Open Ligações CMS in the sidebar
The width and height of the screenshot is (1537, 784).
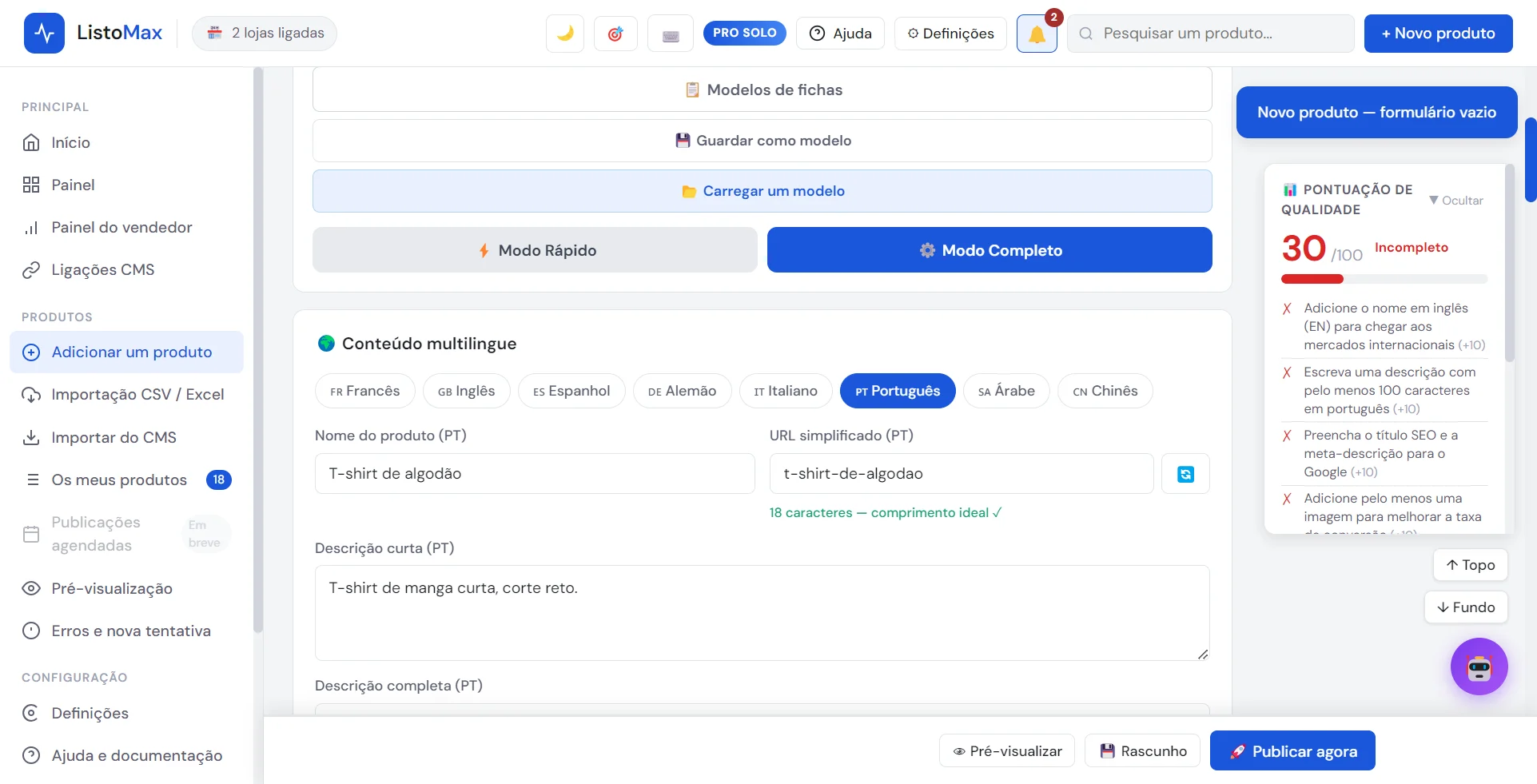tap(127, 269)
